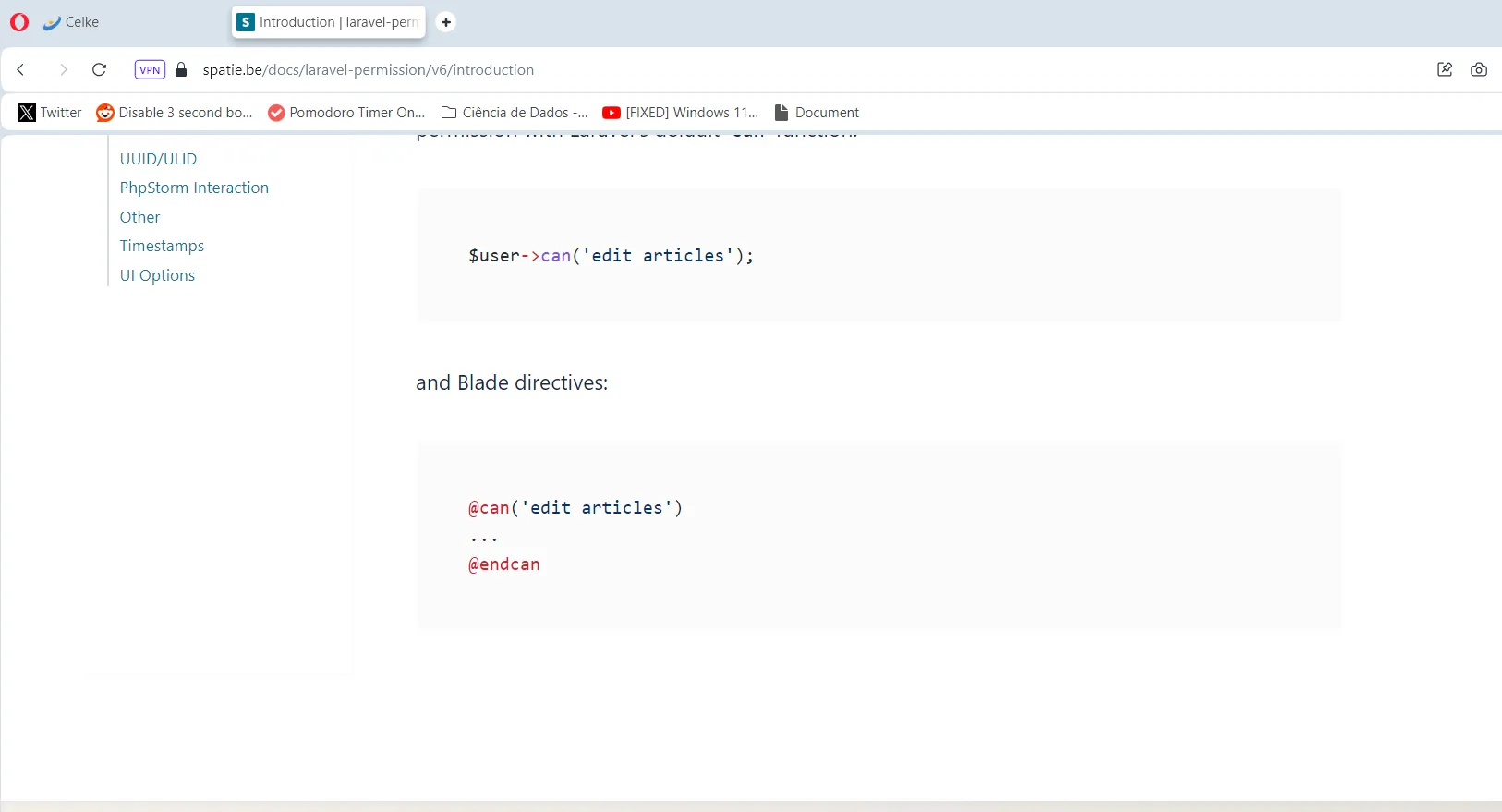Click the padlock site security icon
The height and width of the screenshot is (812, 1502).
point(182,70)
